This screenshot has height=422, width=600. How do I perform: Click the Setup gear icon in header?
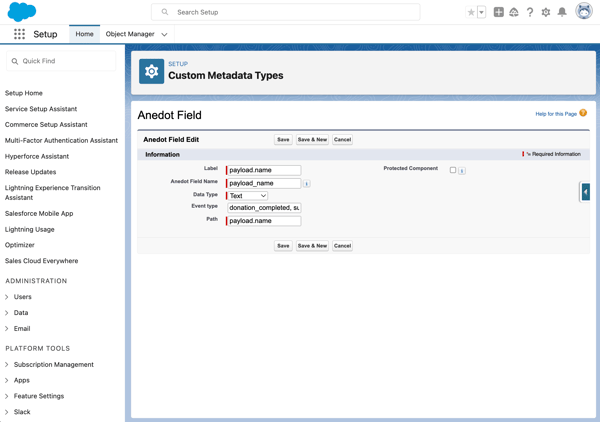click(546, 12)
